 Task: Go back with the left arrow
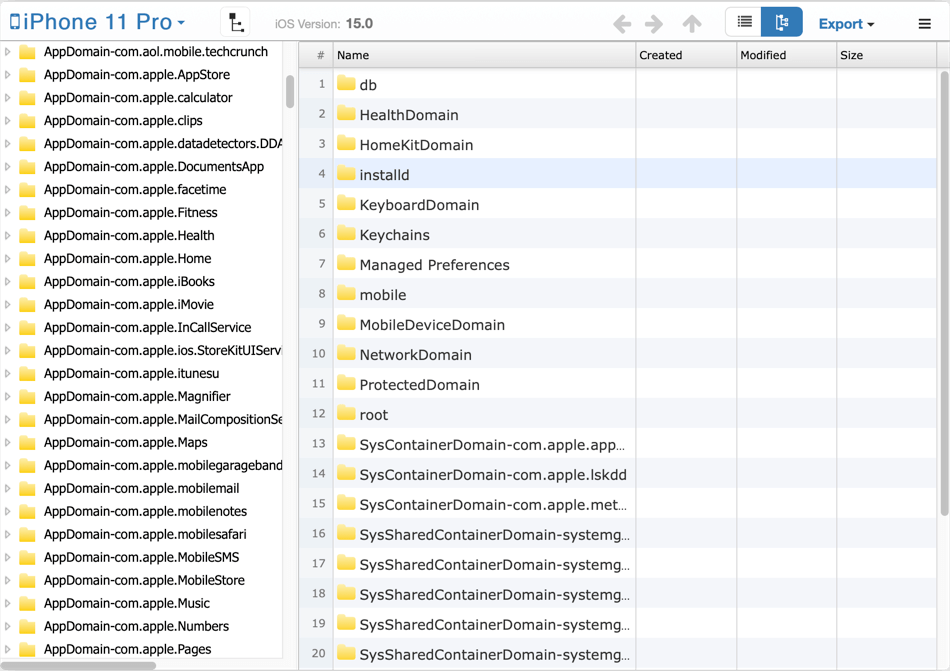(622, 24)
